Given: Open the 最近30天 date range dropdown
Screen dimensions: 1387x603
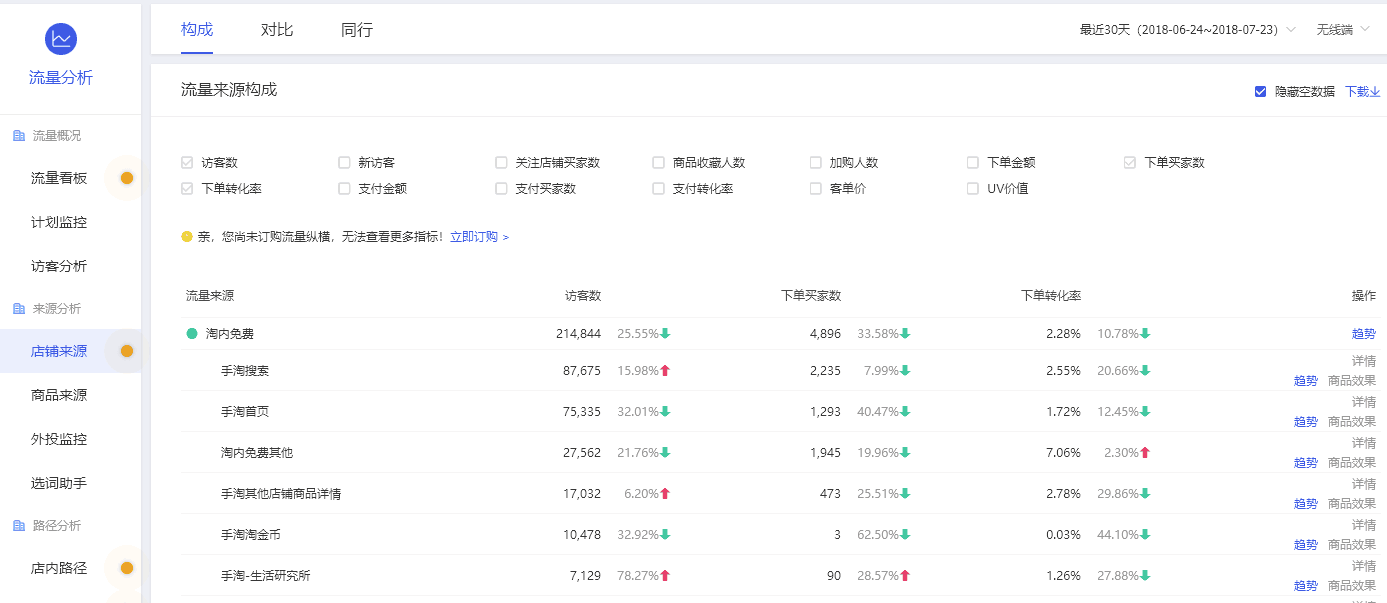Looking at the screenshot, I should 1187,30.
